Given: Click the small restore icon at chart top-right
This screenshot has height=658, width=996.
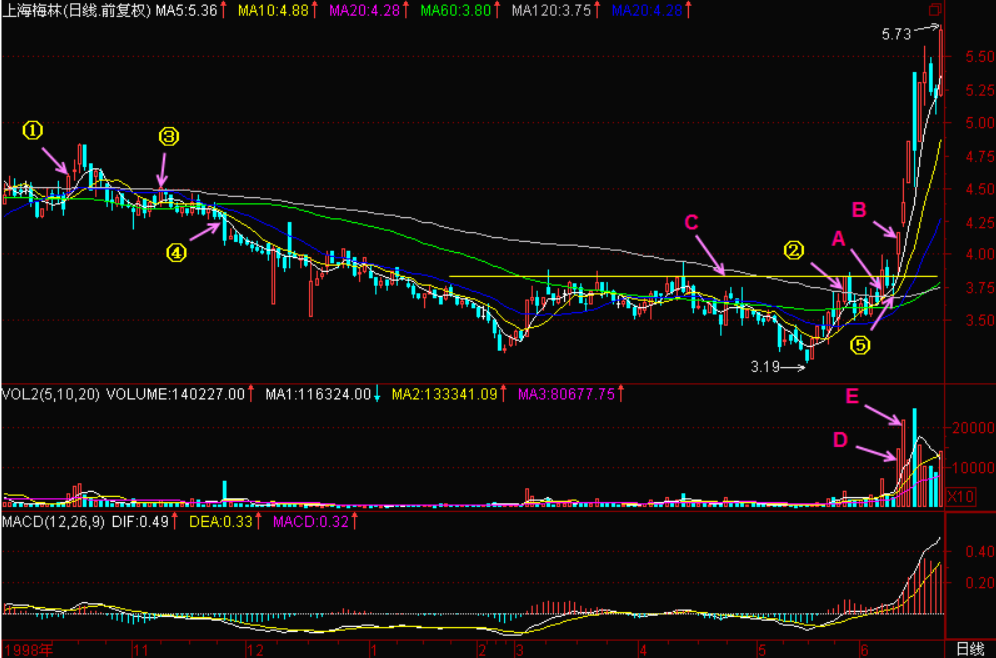Looking at the screenshot, I should point(935,10).
